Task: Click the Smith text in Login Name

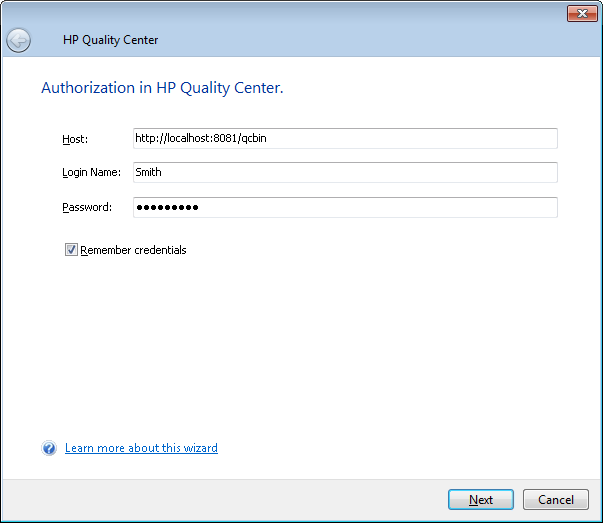Action: coord(148,172)
